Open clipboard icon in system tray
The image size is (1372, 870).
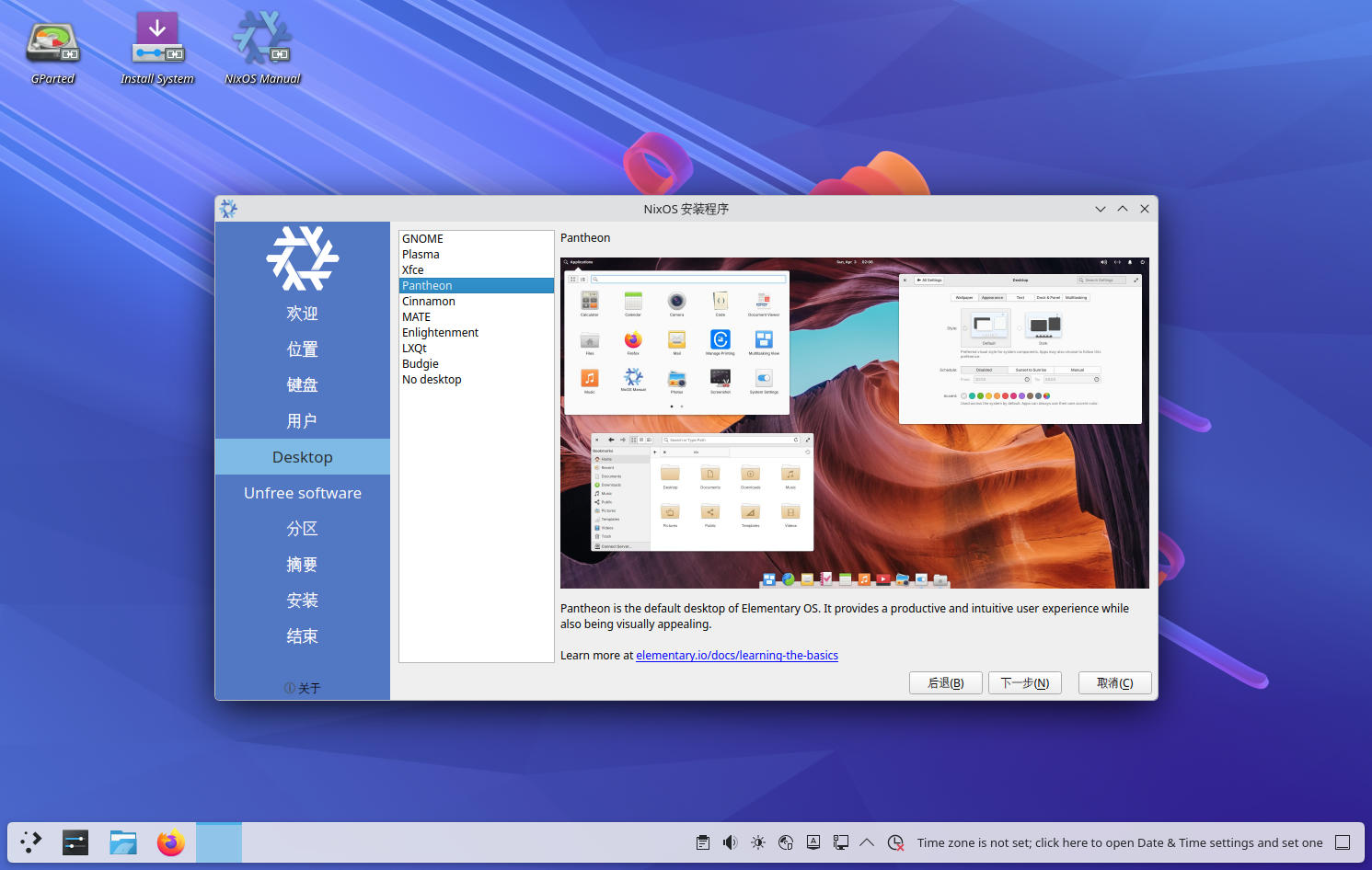pos(703,842)
